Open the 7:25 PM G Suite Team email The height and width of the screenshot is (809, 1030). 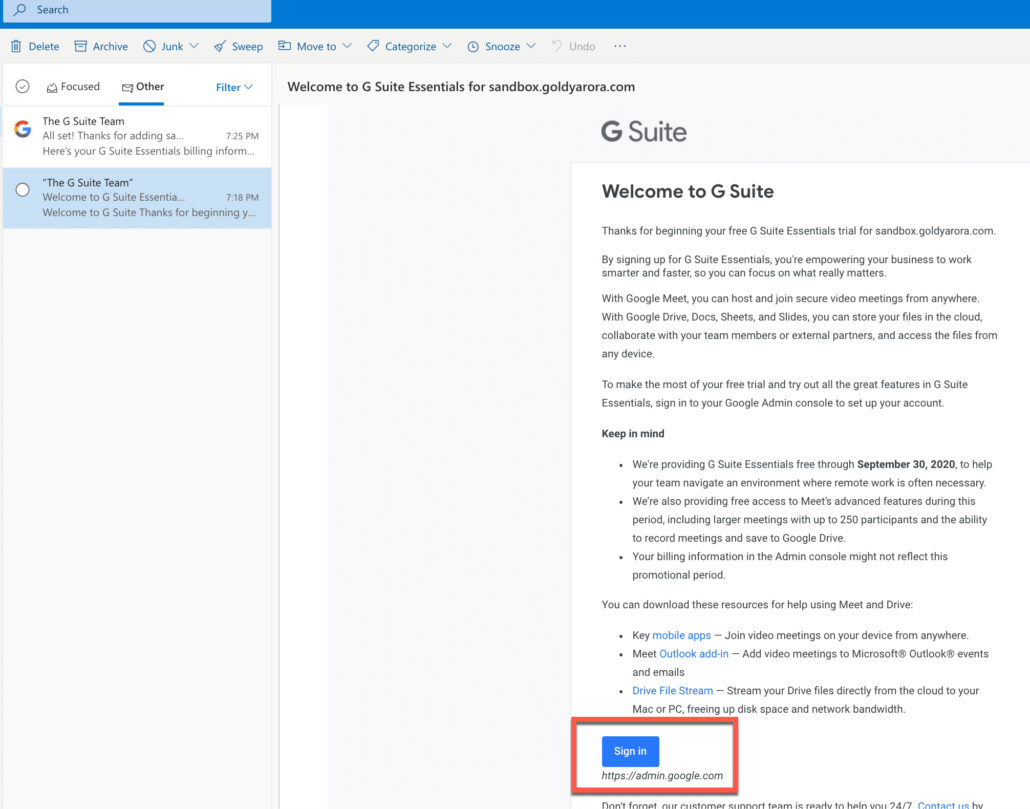point(137,137)
